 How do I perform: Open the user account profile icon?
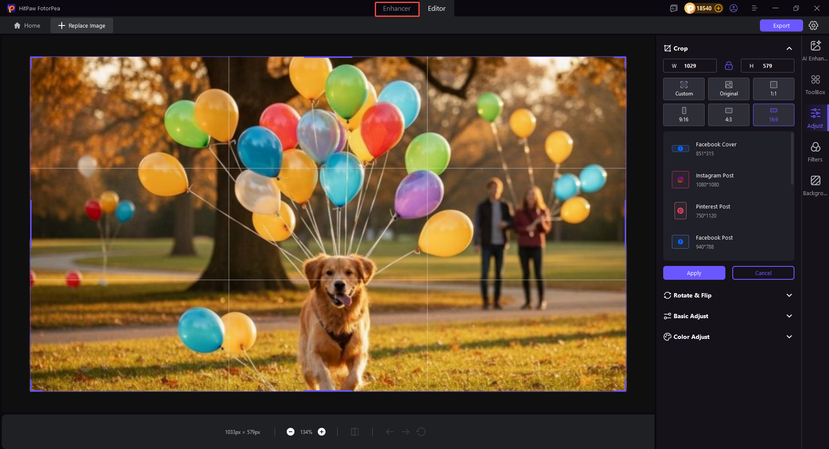point(735,8)
